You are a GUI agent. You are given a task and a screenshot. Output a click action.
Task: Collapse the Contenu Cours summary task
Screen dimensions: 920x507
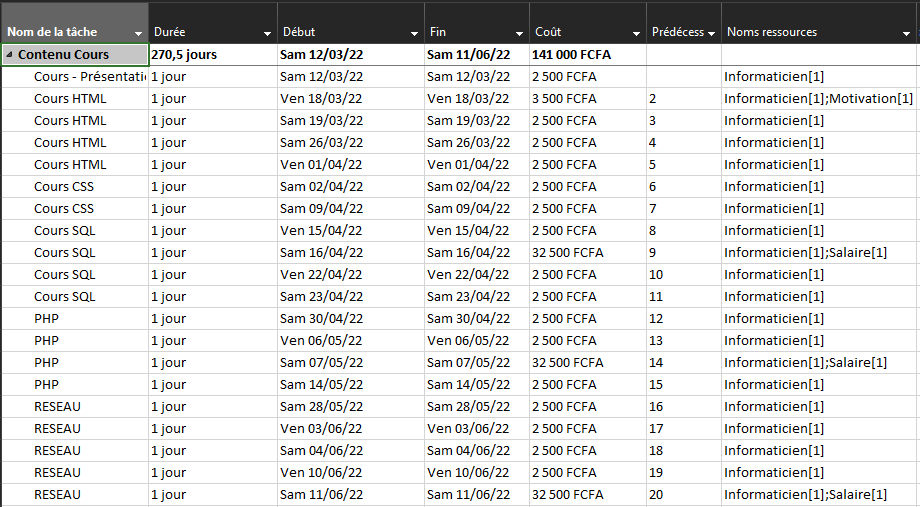pyautogui.click(x=9, y=55)
